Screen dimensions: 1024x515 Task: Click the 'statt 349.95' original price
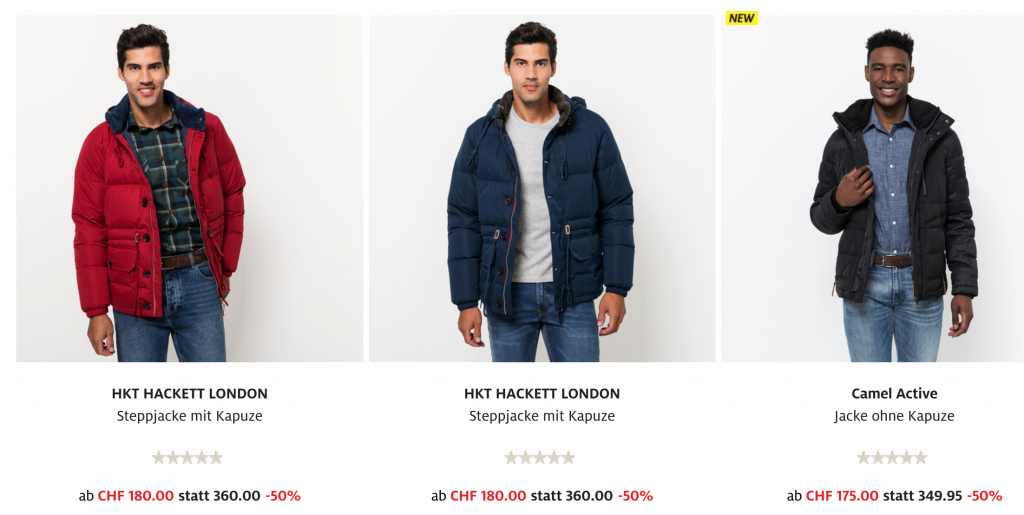coord(923,496)
